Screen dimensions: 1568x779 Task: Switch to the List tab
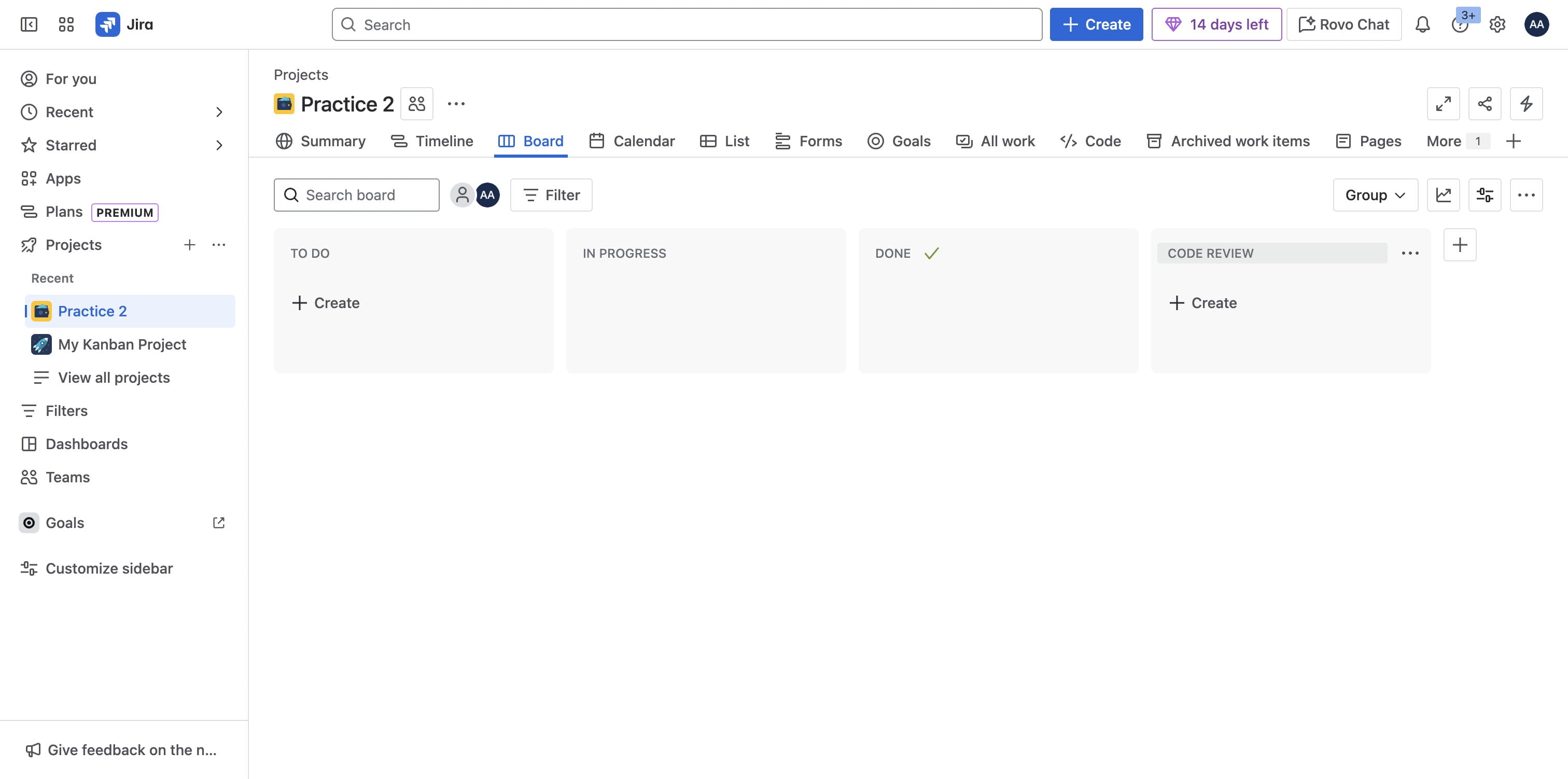[x=724, y=141]
